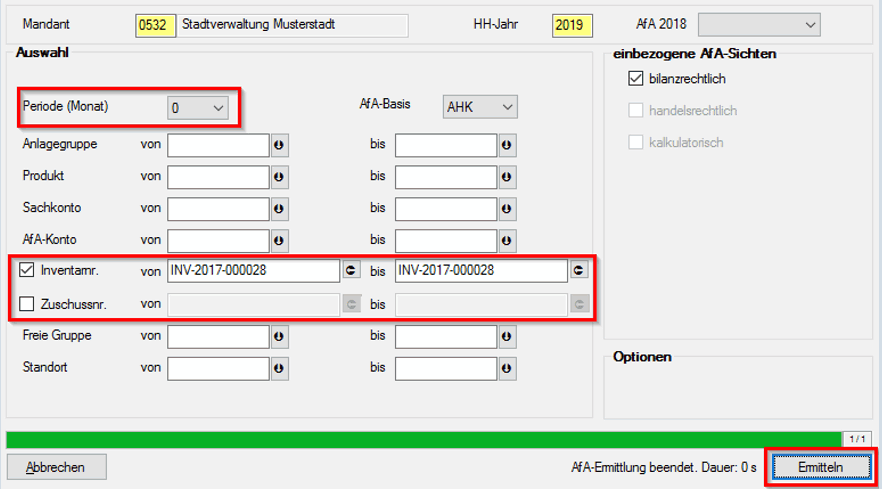Click lookup icon next to Produkt von field
The image size is (882, 489).
(x=280, y=177)
